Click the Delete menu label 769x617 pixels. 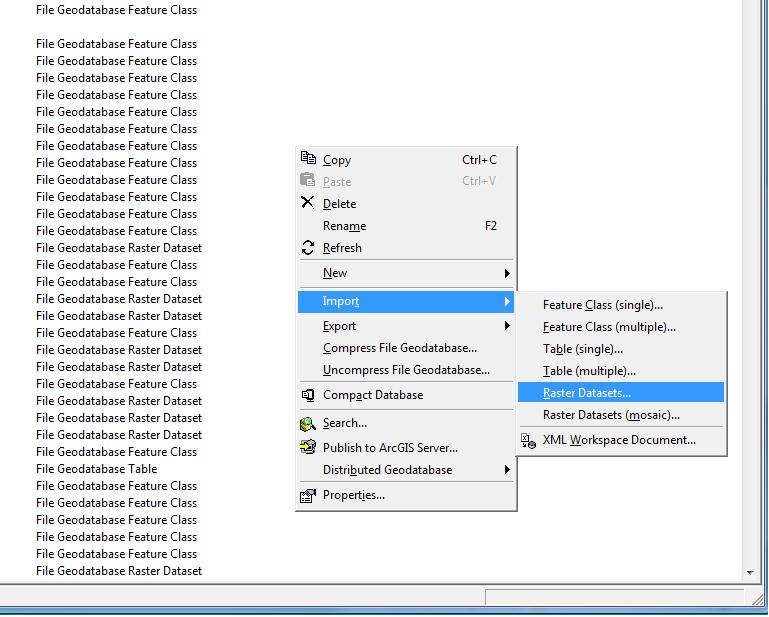[x=339, y=204]
